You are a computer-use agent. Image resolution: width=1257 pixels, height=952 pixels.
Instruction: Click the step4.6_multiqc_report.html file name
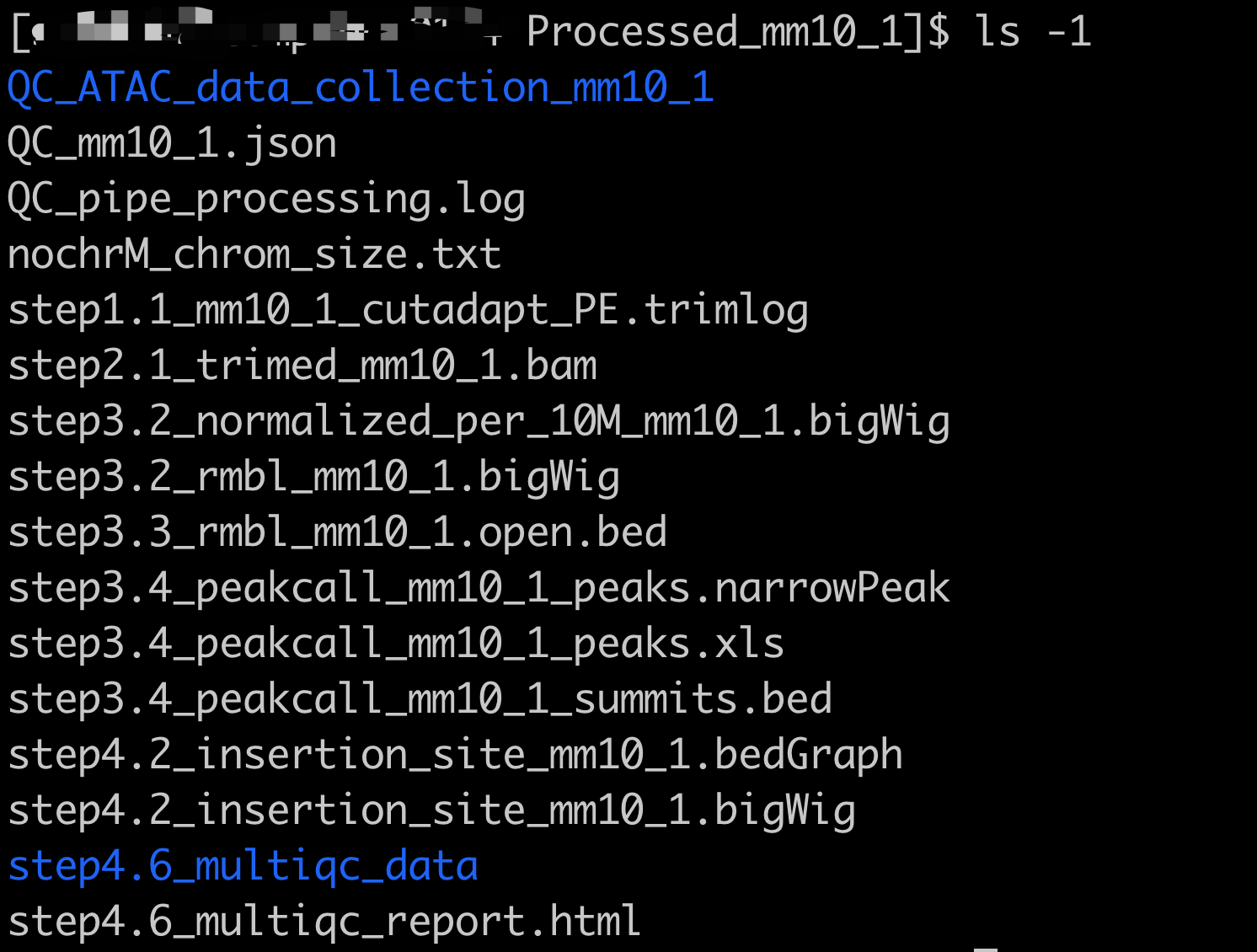point(324,922)
